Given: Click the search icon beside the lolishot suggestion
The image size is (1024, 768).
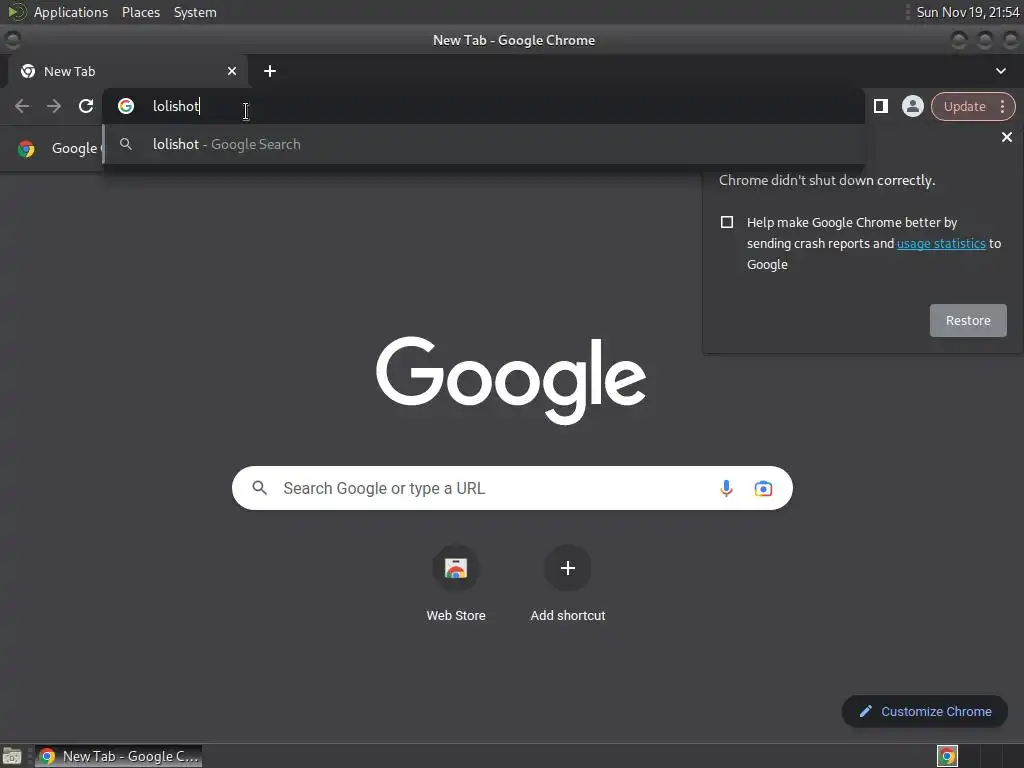Looking at the screenshot, I should [x=126, y=144].
